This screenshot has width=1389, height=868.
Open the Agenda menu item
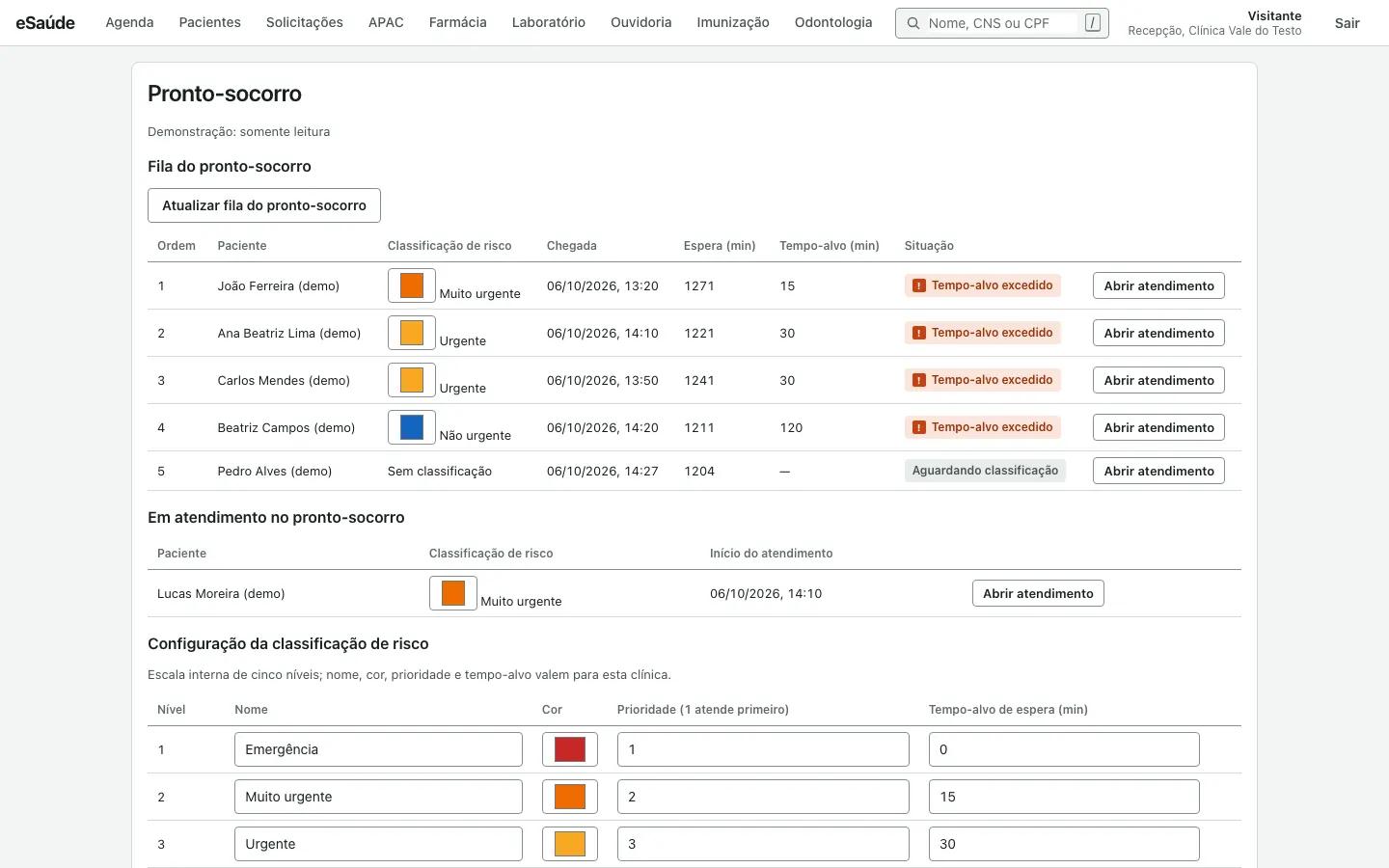(x=129, y=22)
